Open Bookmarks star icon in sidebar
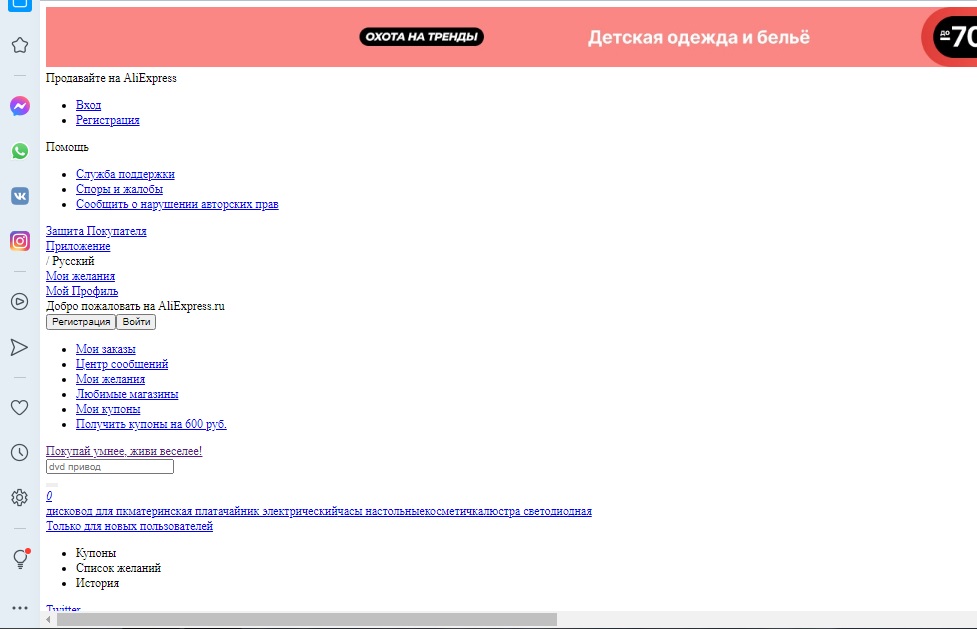The image size is (977, 629). [20, 45]
